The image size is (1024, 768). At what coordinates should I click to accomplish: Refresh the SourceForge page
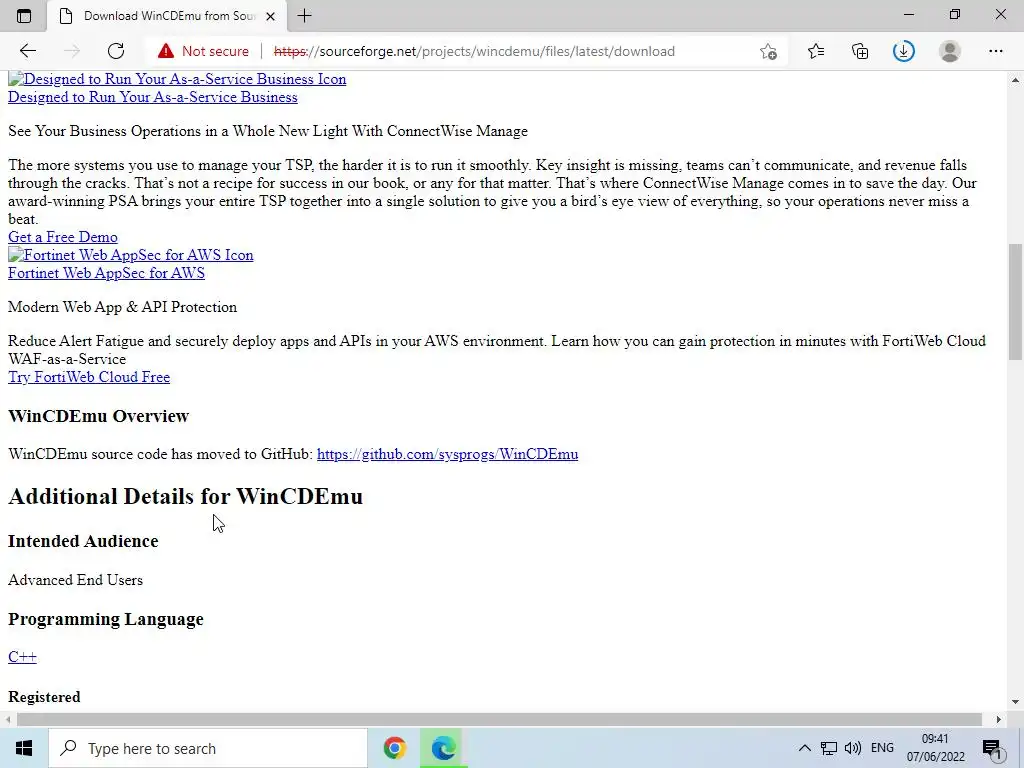coord(116,51)
